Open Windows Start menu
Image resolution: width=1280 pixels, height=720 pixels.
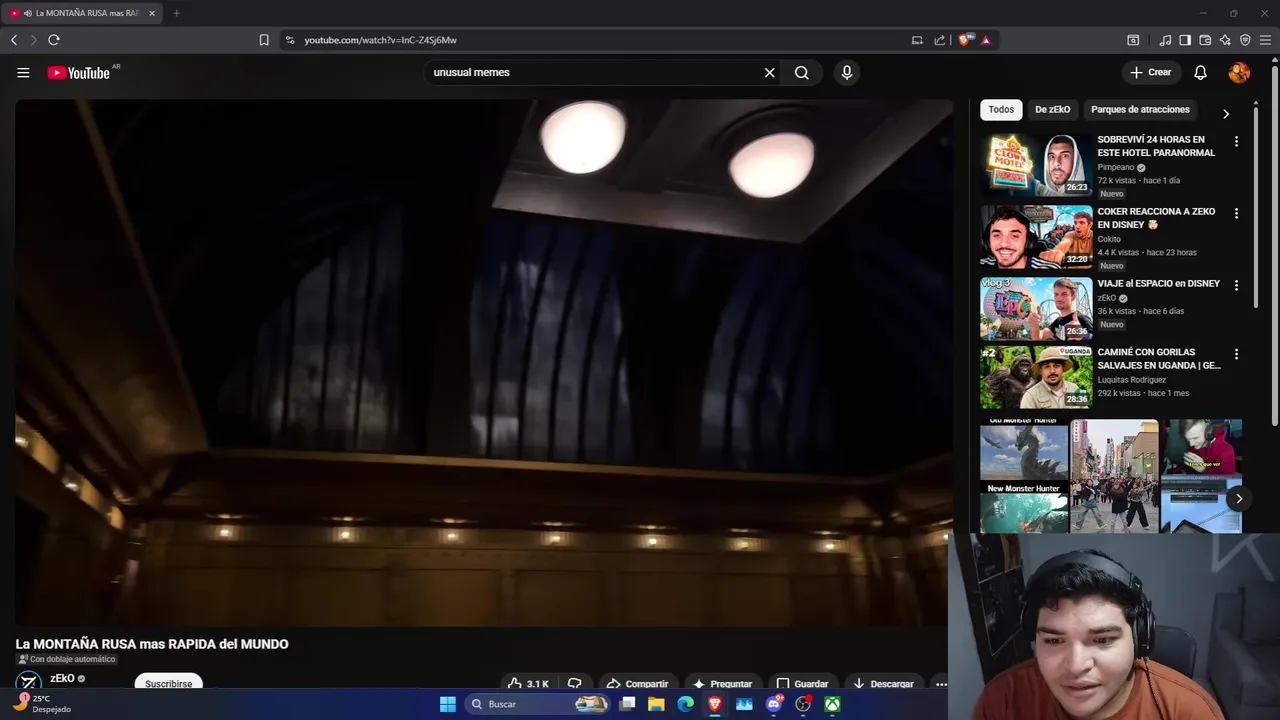pos(448,704)
